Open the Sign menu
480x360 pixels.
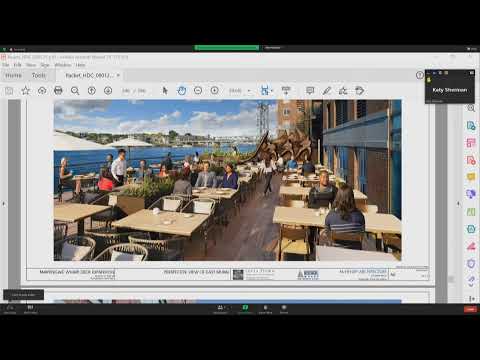pyautogui.click(x=45, y=65)
